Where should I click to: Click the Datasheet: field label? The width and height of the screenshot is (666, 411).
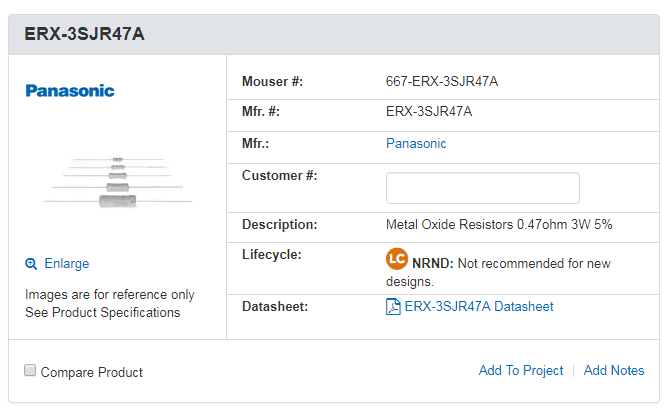point(275,307)
